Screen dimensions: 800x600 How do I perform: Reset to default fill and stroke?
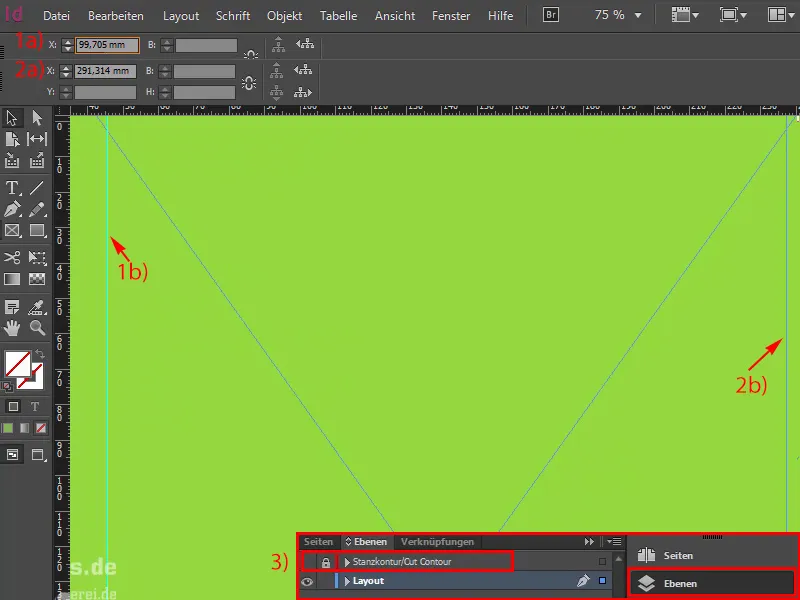[7, 387]
